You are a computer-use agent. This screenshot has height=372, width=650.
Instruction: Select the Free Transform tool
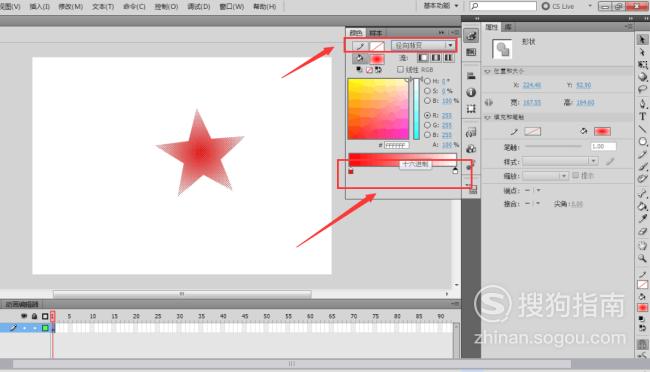(x=642, y=65)
